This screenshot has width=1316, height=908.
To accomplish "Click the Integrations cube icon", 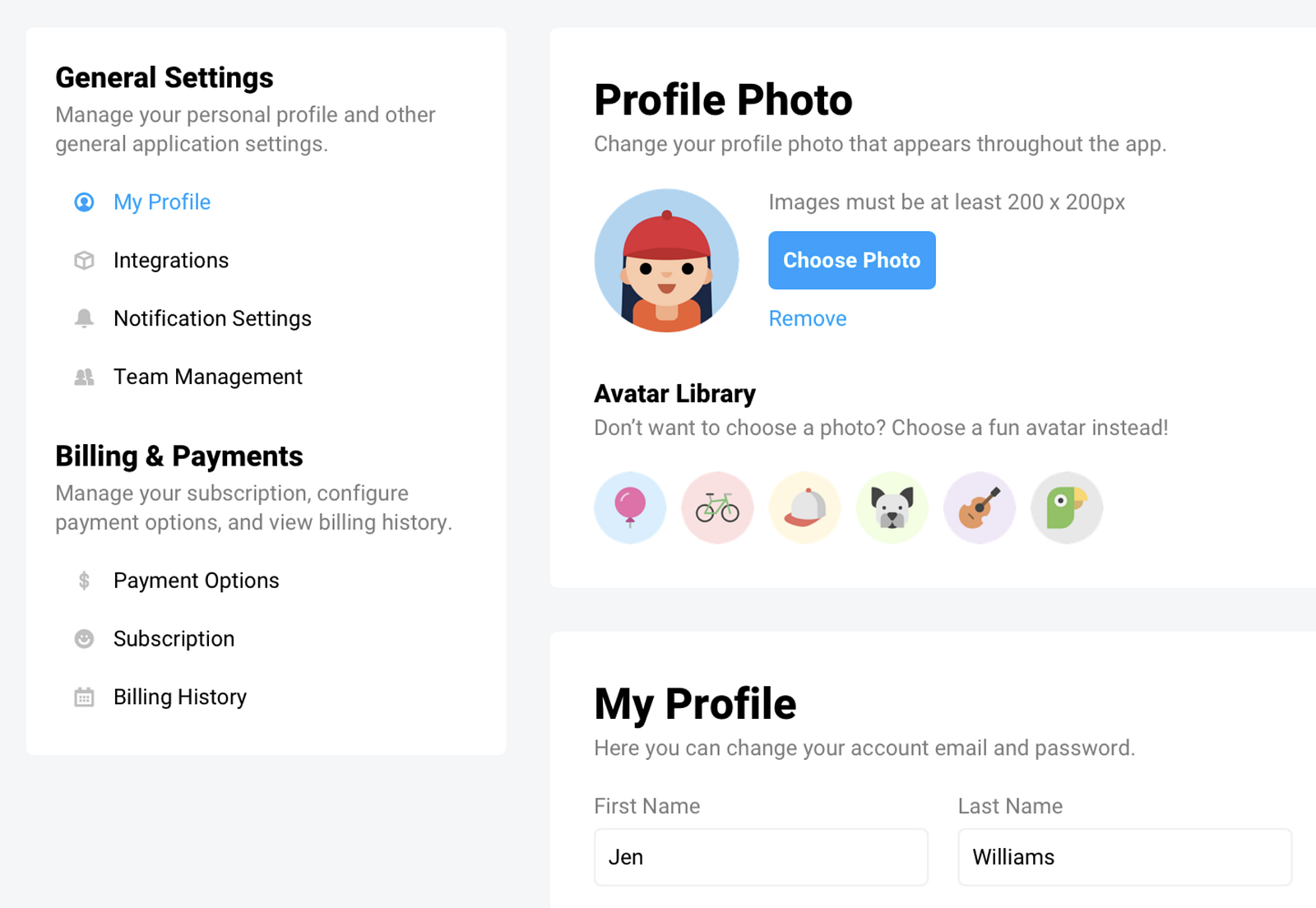I will (84, 261).
